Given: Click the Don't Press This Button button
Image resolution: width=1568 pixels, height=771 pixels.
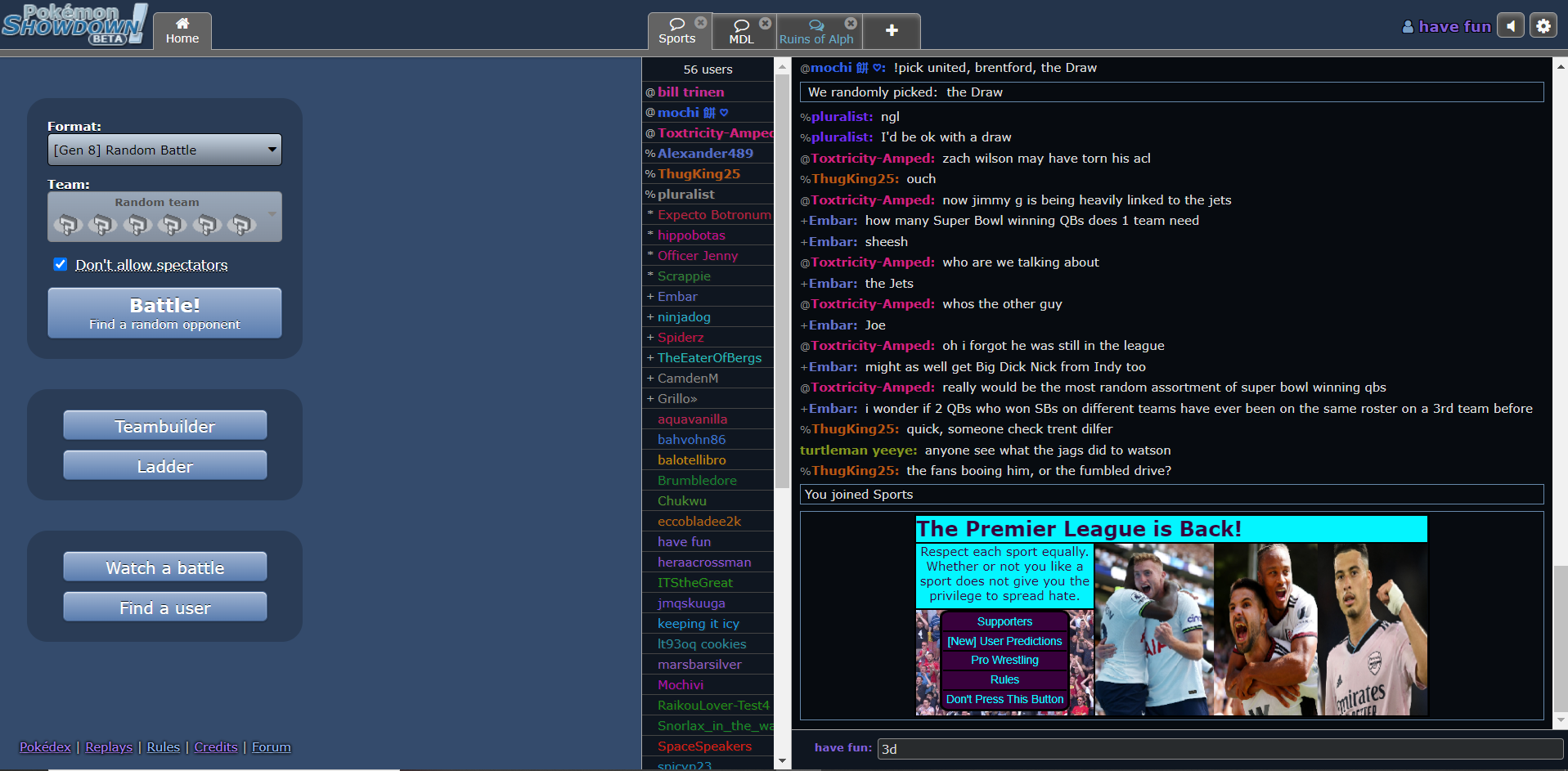Looking at the screenshot, I should click(x=1004, y=699).
